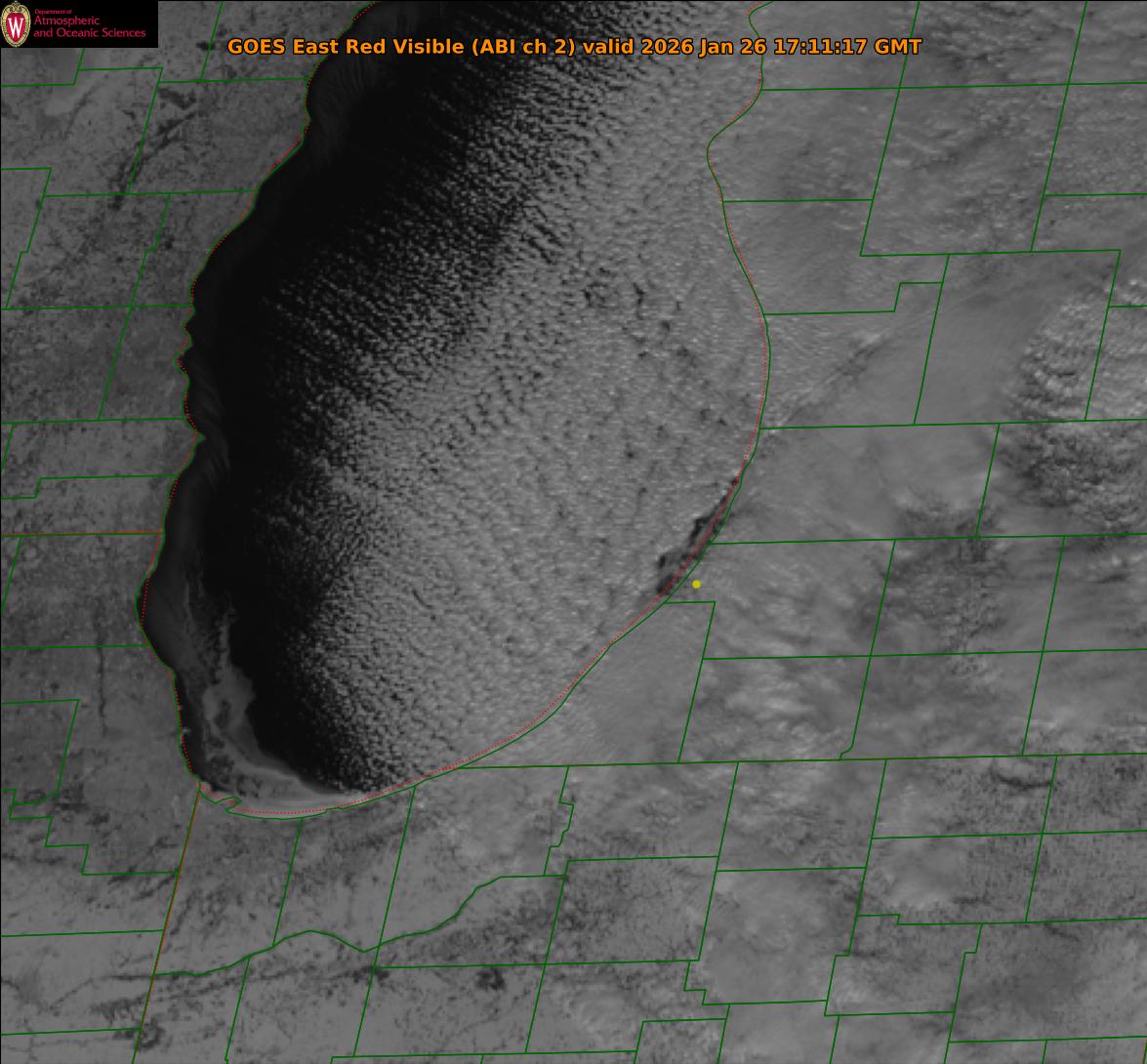Click the GOES East Red Visible title text
The height and width of the screenshot is (1064, 1147).
tap(574, 47)
